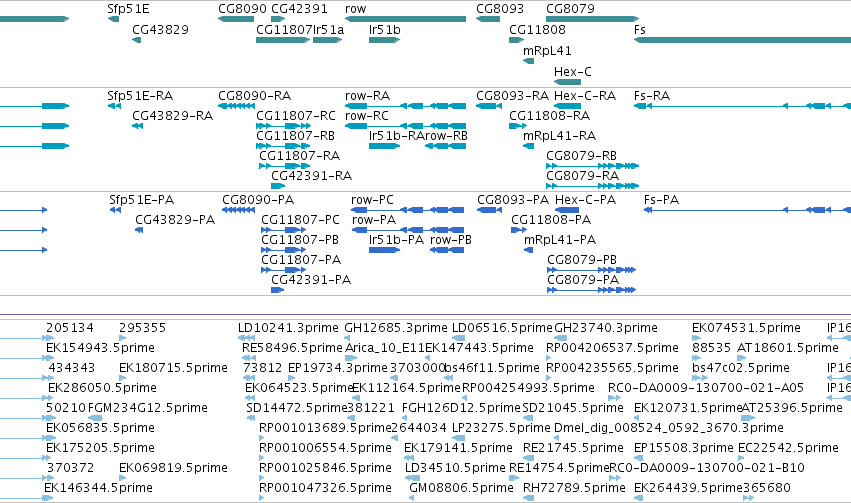Screen dimensions: 851x503
Task: Select transcript label Ir51b-RA
Action: coord(396,136)
